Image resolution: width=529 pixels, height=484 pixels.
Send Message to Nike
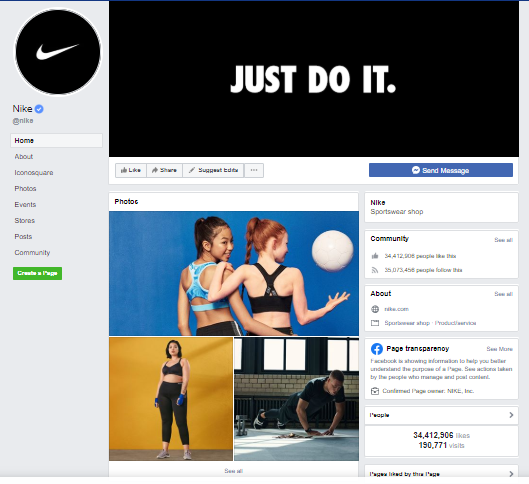coord(441,170)
